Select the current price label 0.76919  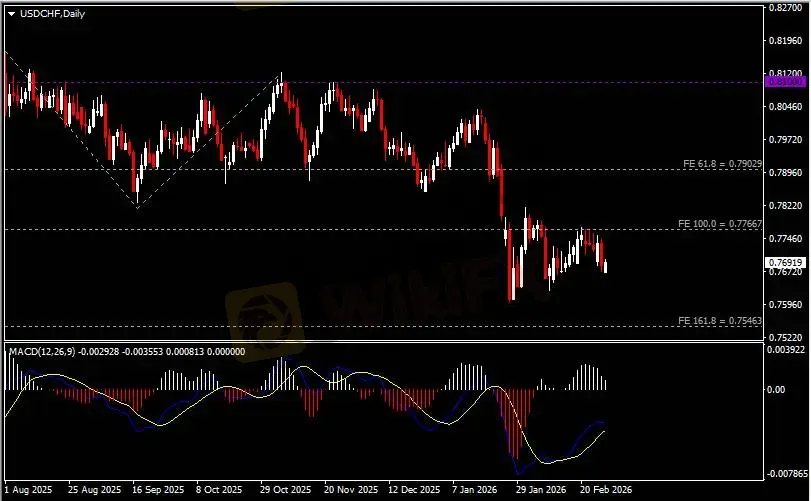coord(785,263)
